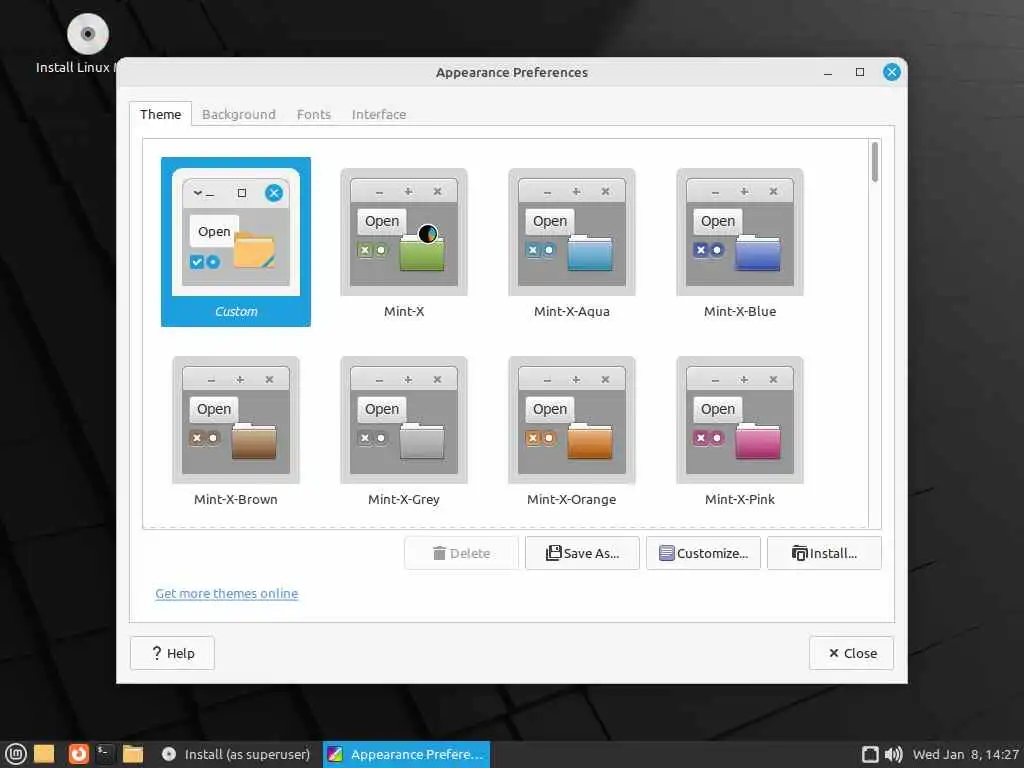Click Appearance Preferences taskbar entry
The height and width of the screenshot is (768, 1024).
coord(406,754)
